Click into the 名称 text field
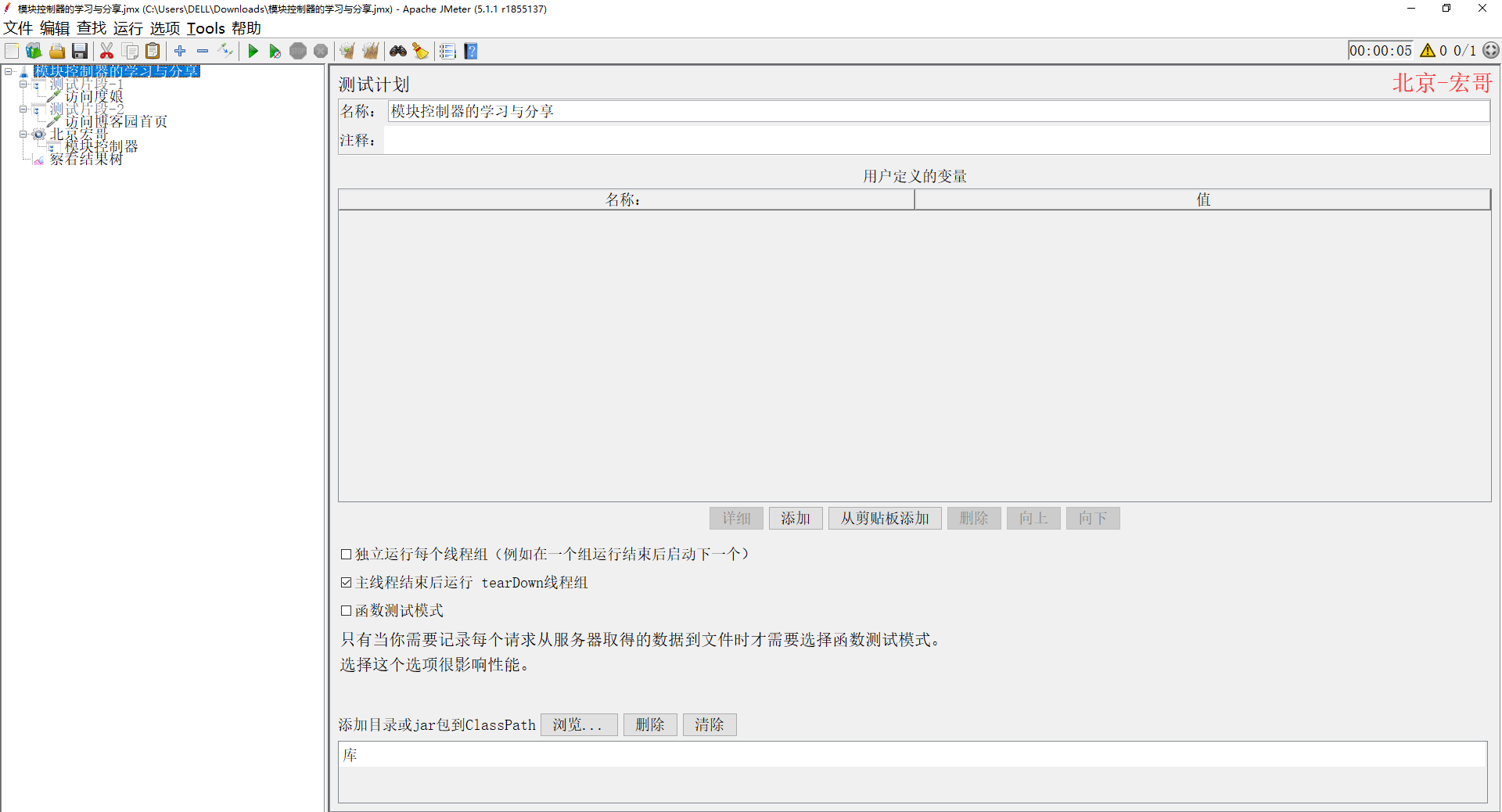 tap(939, 111)
